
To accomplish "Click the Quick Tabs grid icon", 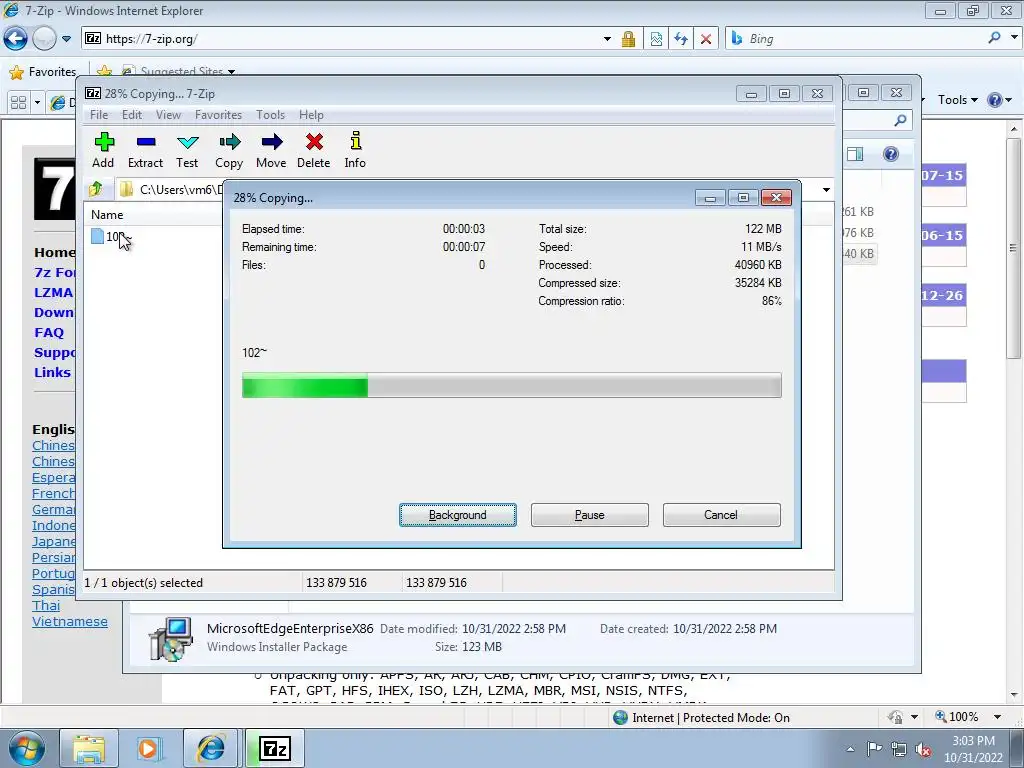I will 18,103.
